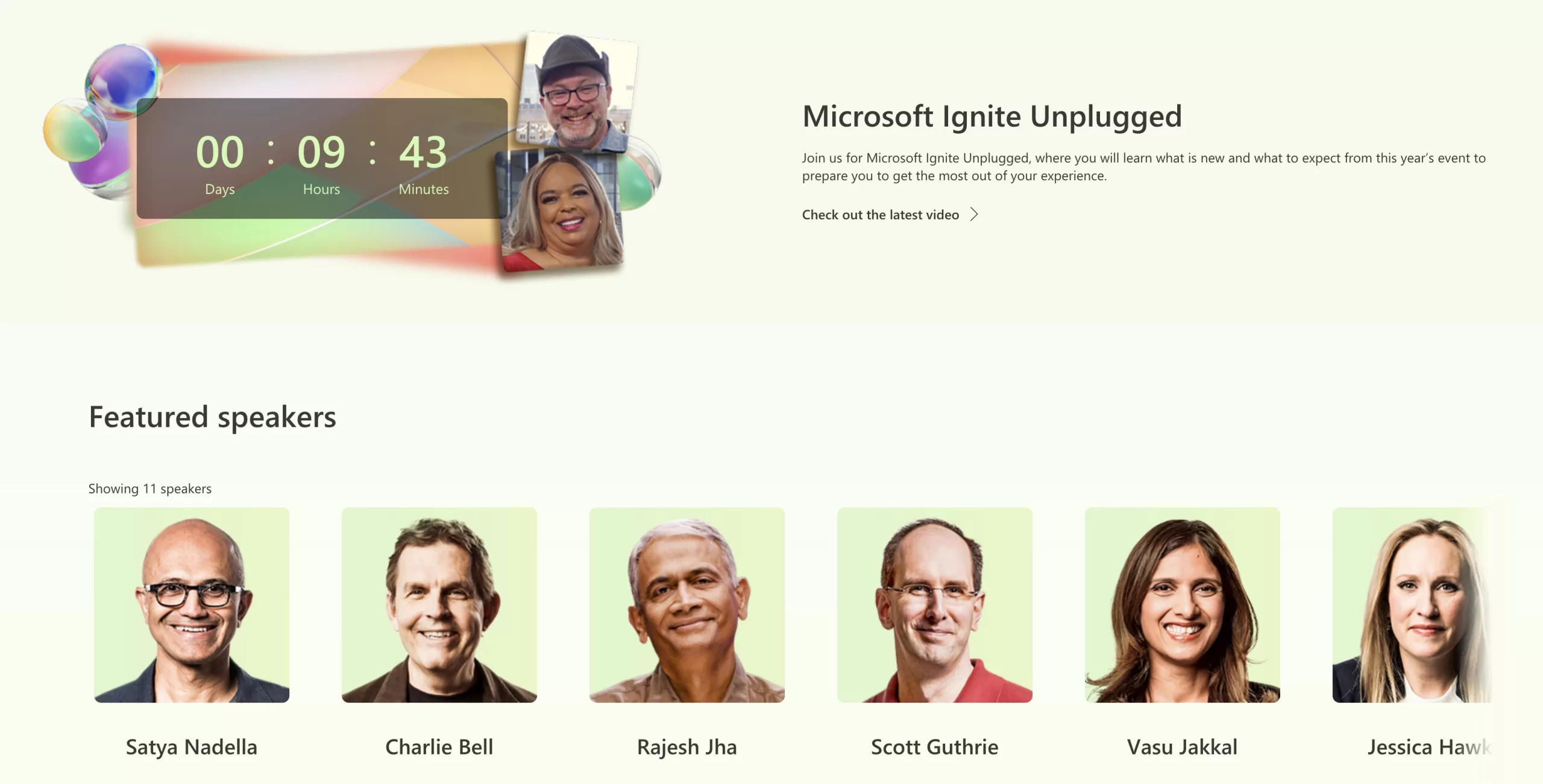Open Charlie Bell's speaker photo
Image resolution: width=1543 pixels, height=784 pixels.
tap(439, 605)
